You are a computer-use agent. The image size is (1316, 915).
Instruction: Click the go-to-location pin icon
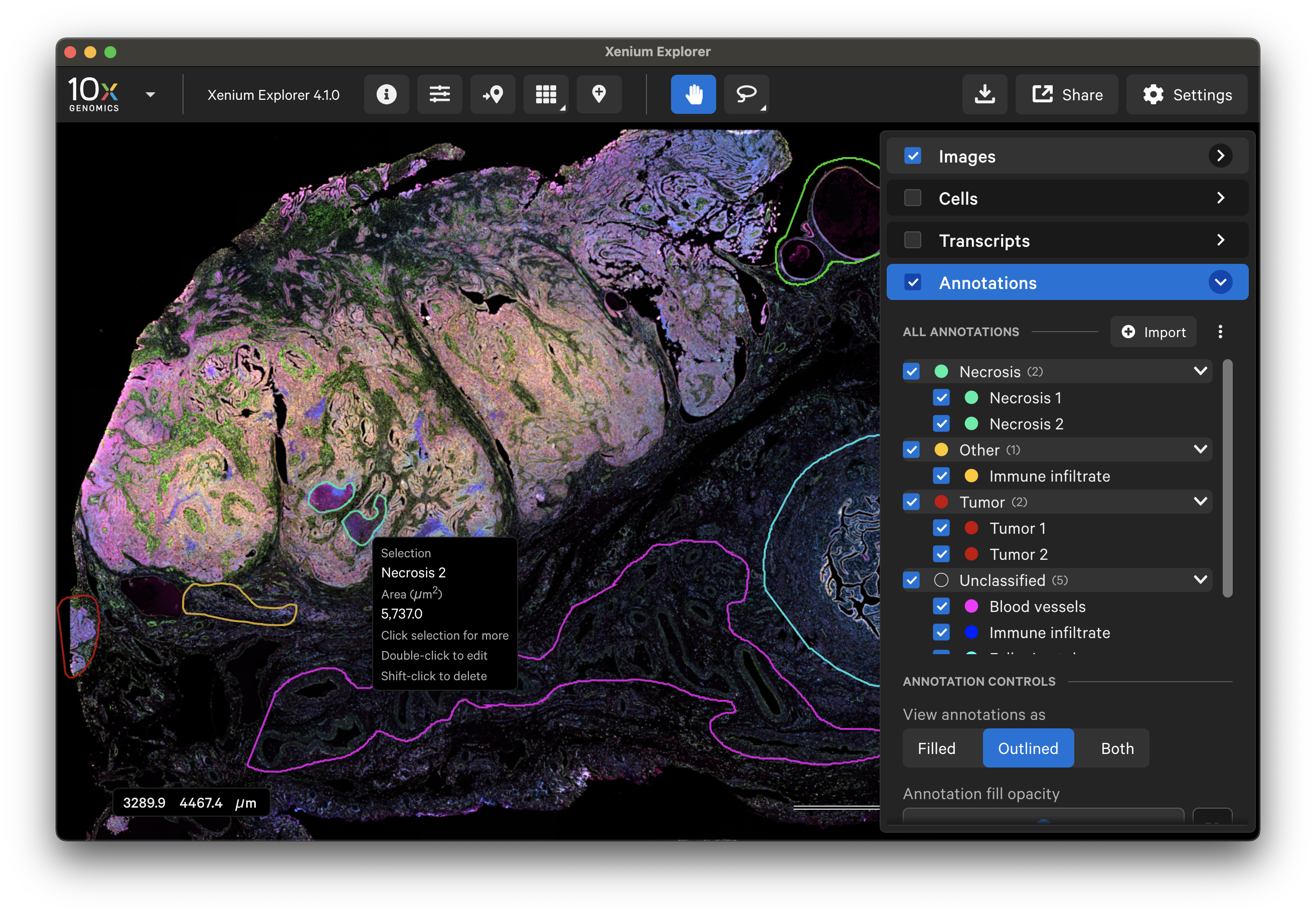coord(493,94)
